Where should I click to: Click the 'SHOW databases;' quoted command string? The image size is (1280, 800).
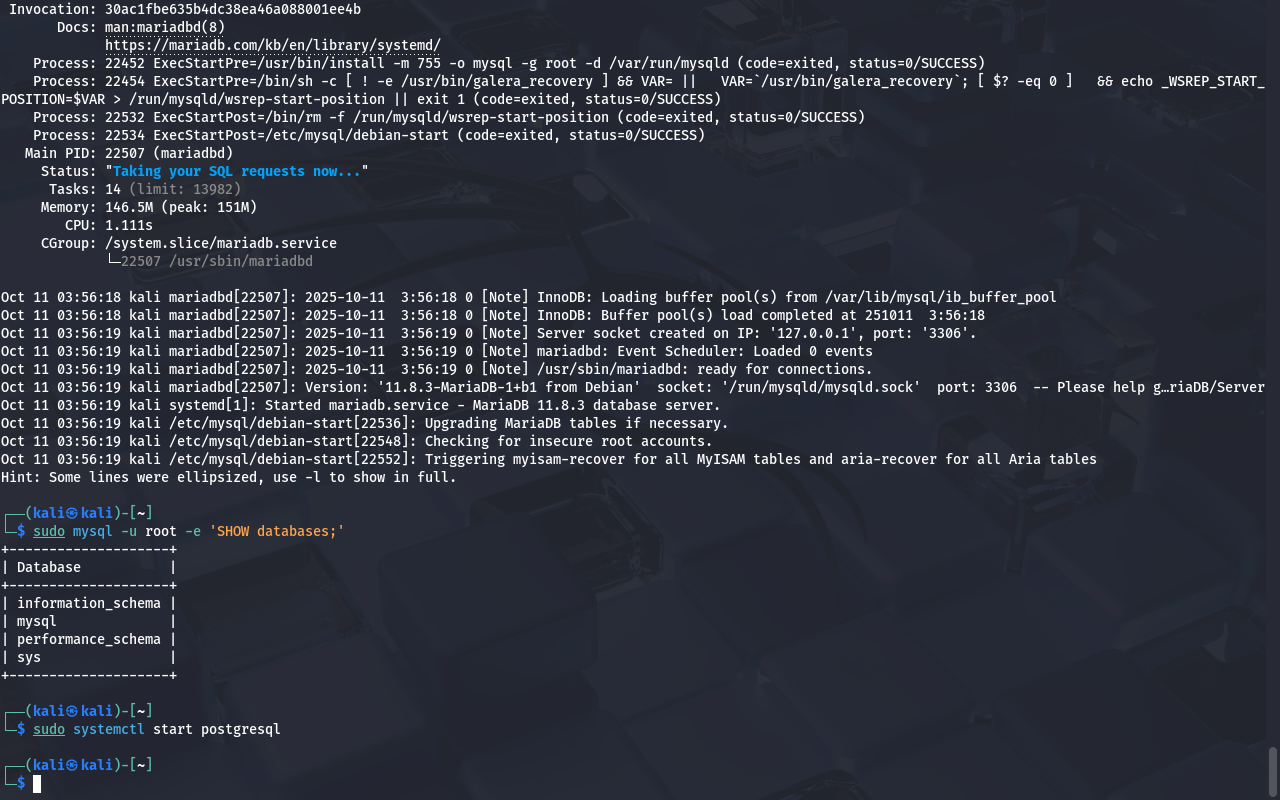tap(277, 531)
